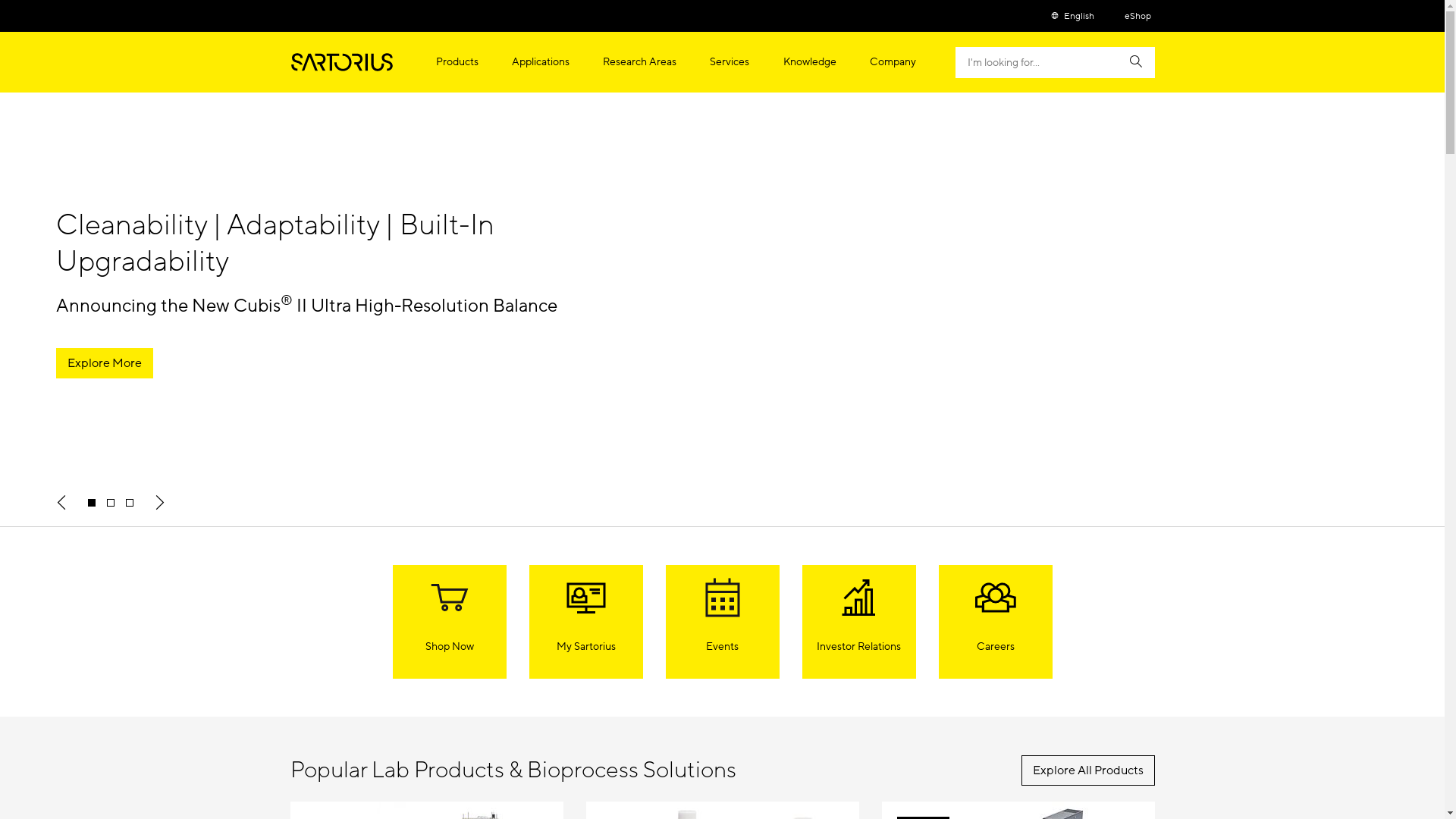Click the Investor Relations label
1456x819 pixels.
tap(858, 647)
